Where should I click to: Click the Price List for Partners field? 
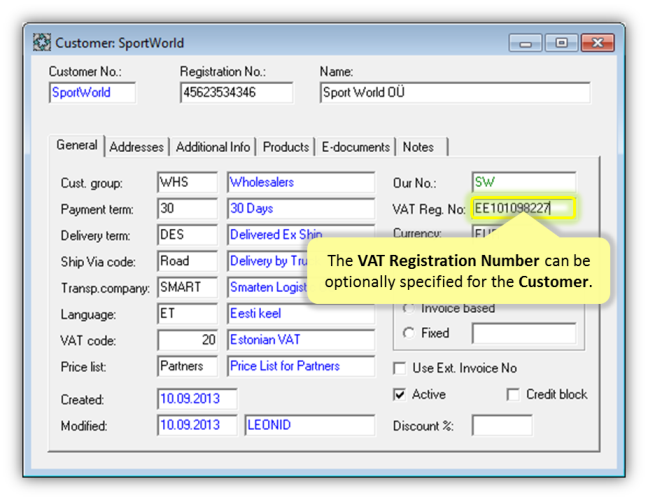301,366
